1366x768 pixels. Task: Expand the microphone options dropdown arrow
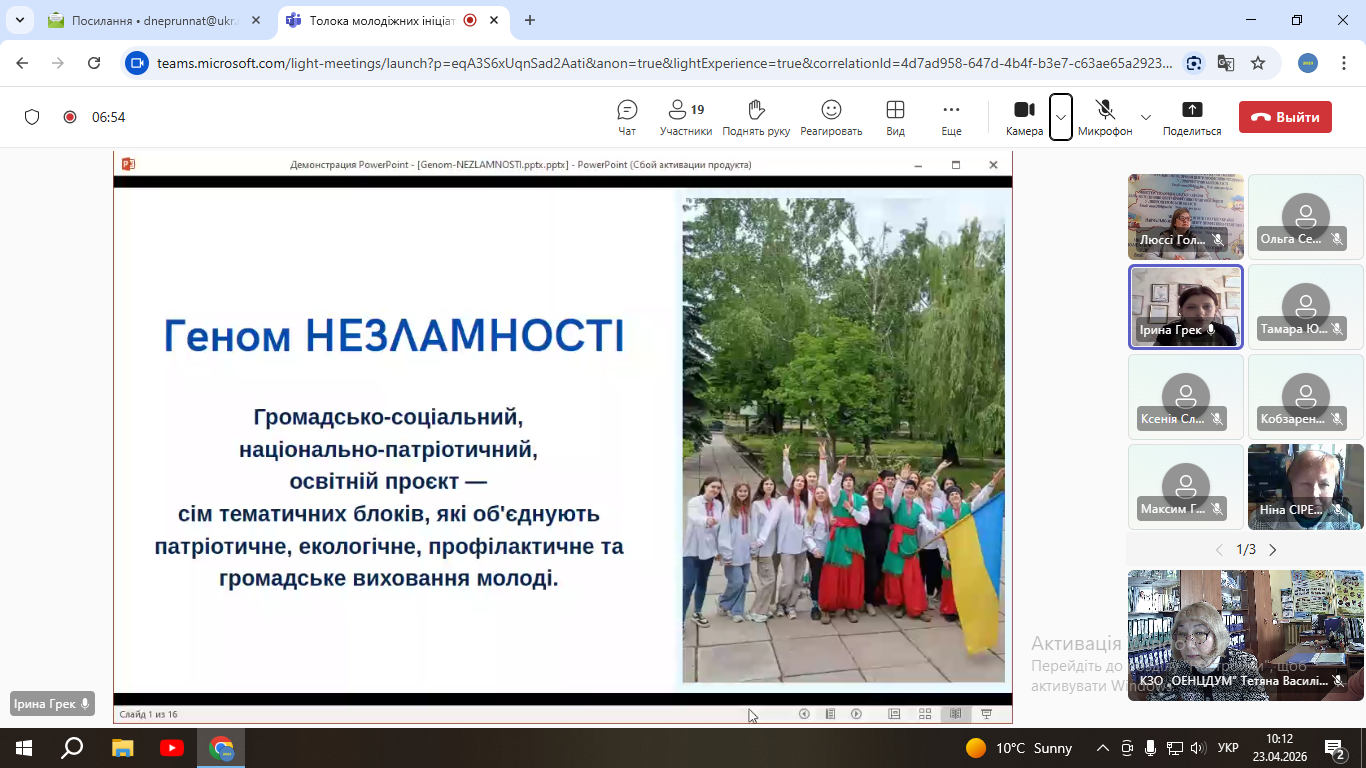(x=1146, y=117)
